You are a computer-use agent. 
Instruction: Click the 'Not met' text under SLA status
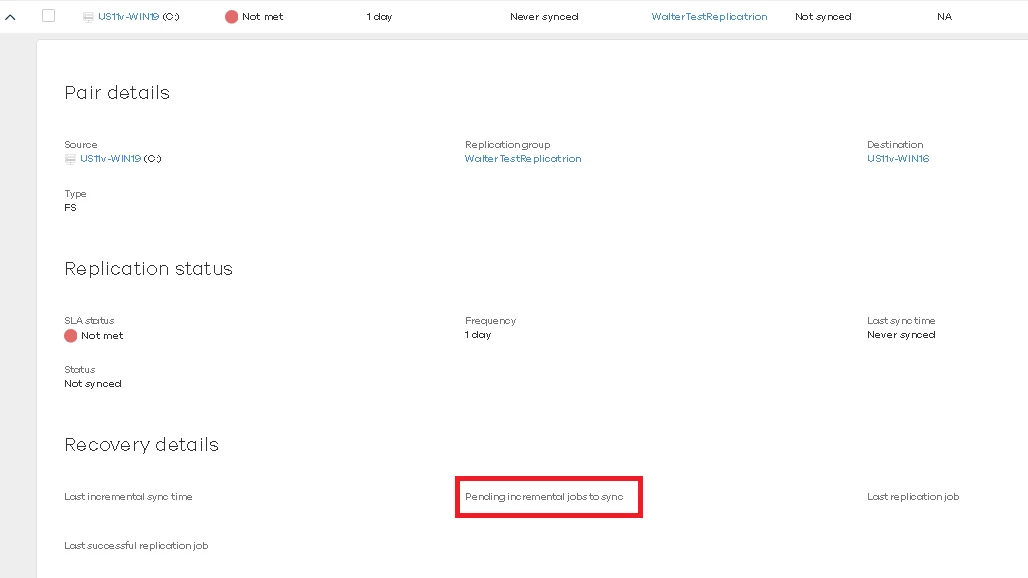click(102, 336)
